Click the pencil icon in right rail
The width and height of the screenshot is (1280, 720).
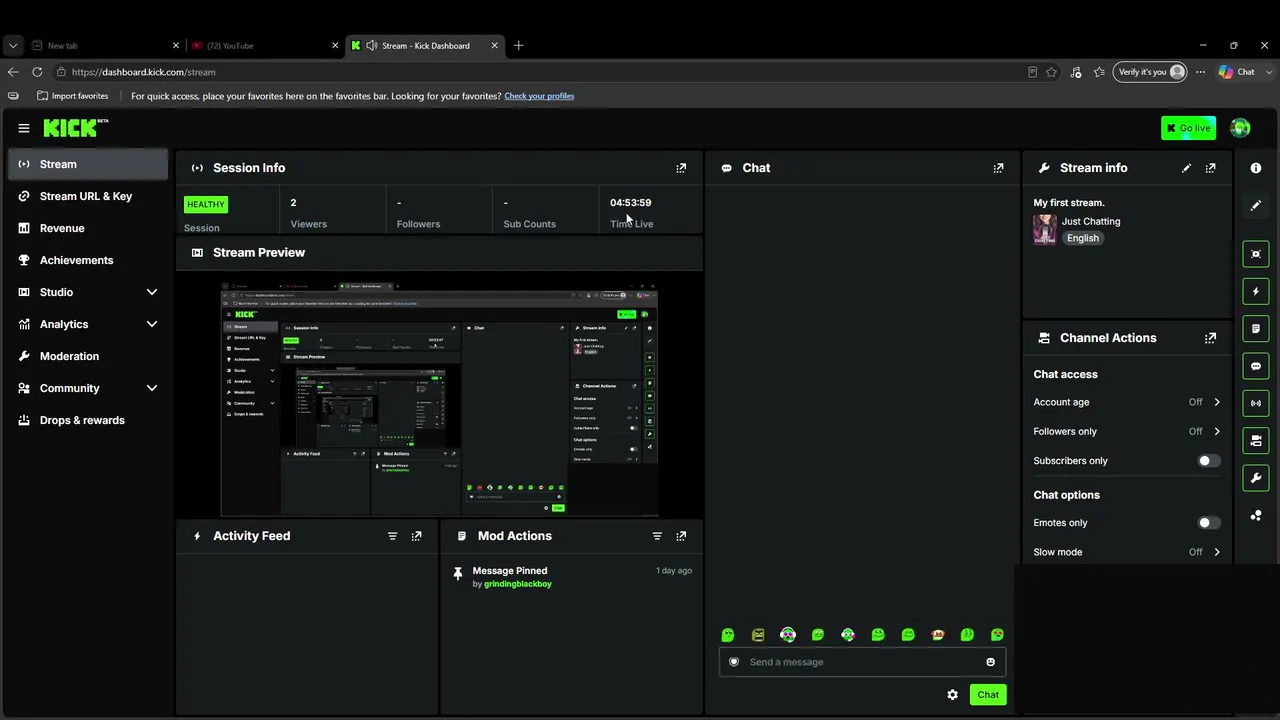1256,206
